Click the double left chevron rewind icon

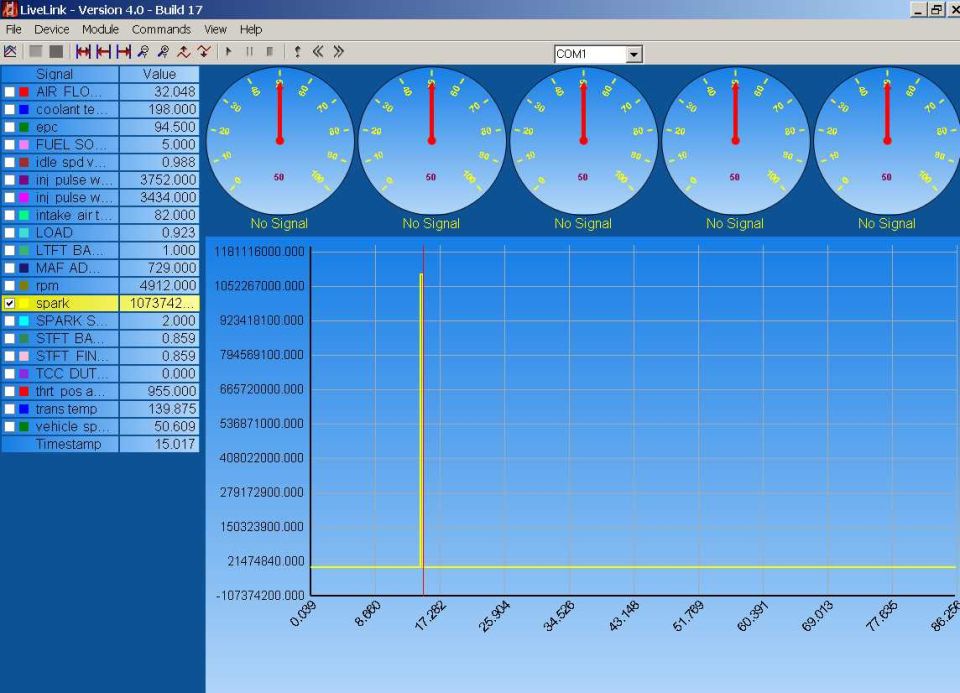point(318,52)
